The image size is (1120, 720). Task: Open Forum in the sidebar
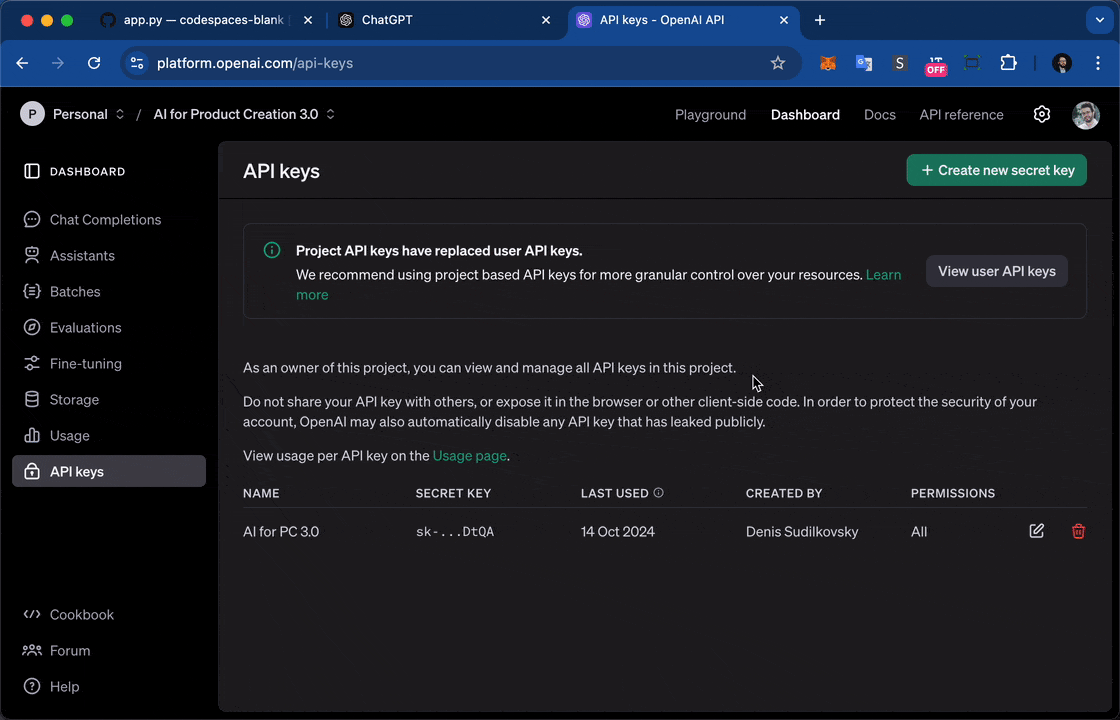[109, 650]
